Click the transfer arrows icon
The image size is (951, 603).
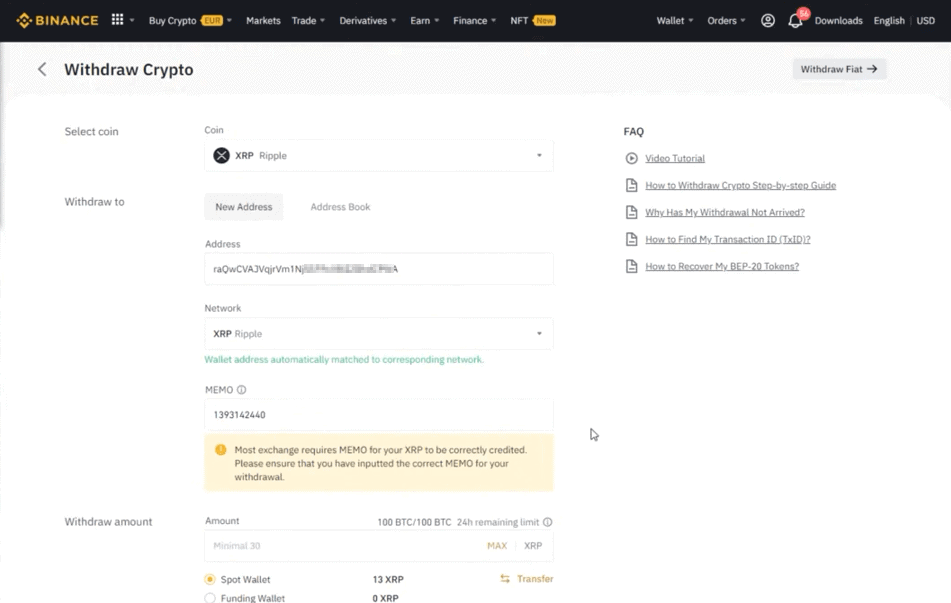pyautogui.click(x=505, y=579)
